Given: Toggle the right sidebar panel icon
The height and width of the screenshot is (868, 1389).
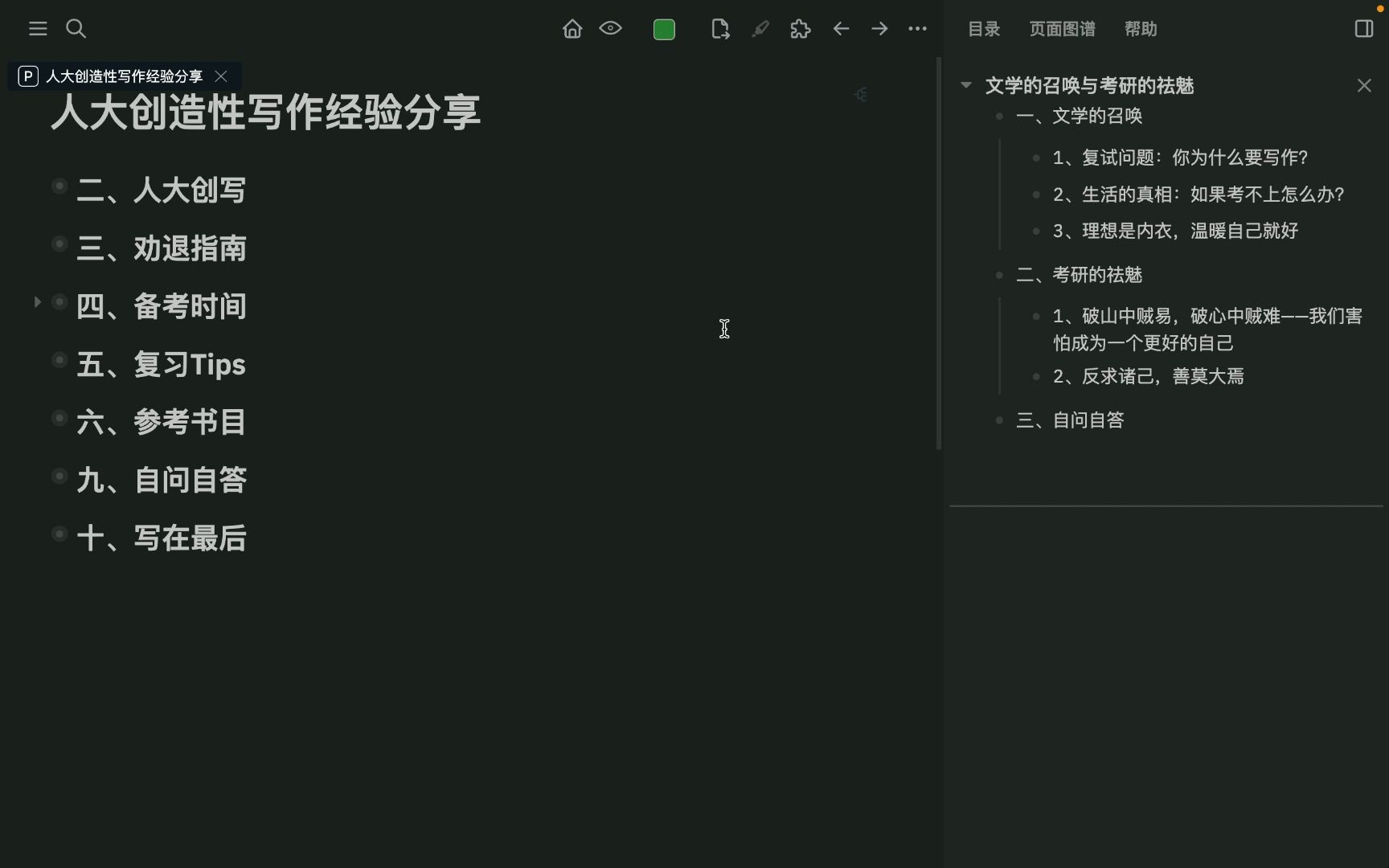Looking at the screenshot, I should coord(1363,29).
